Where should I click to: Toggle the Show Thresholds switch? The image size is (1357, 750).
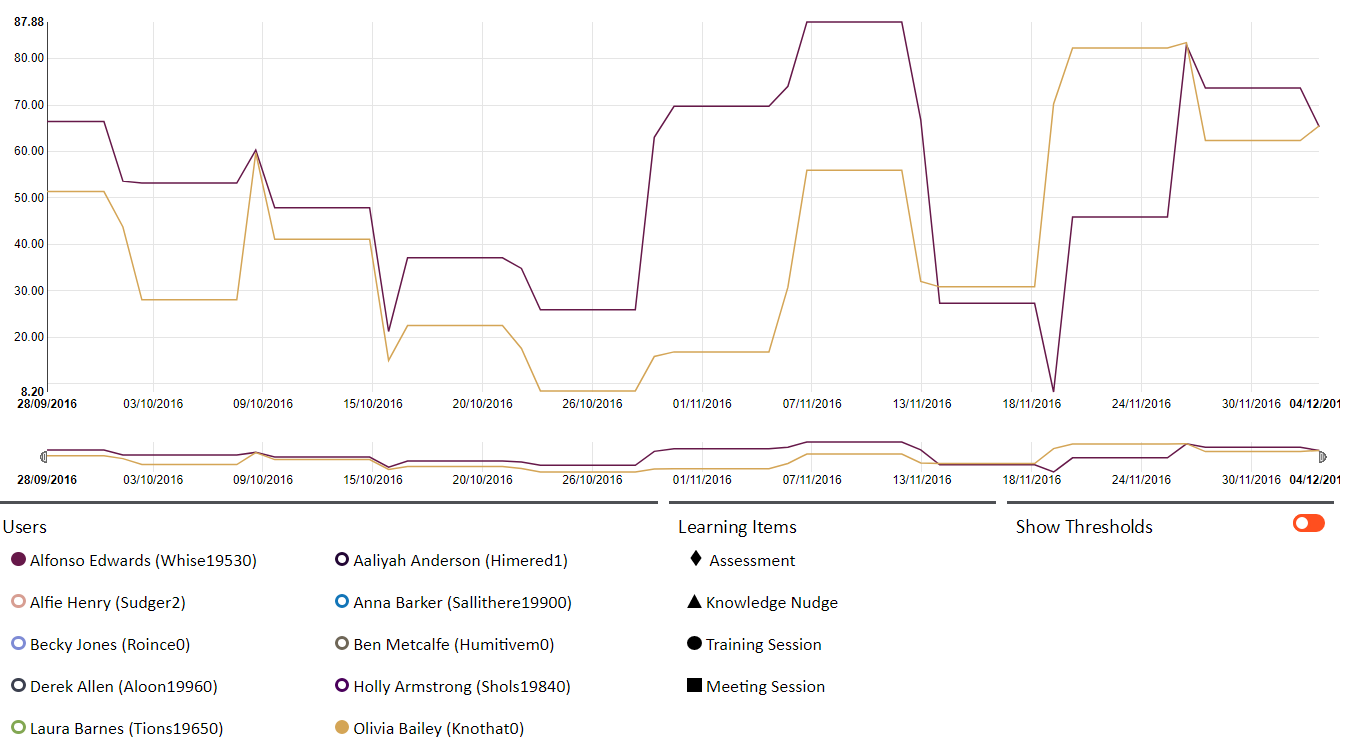[1308, 524]
